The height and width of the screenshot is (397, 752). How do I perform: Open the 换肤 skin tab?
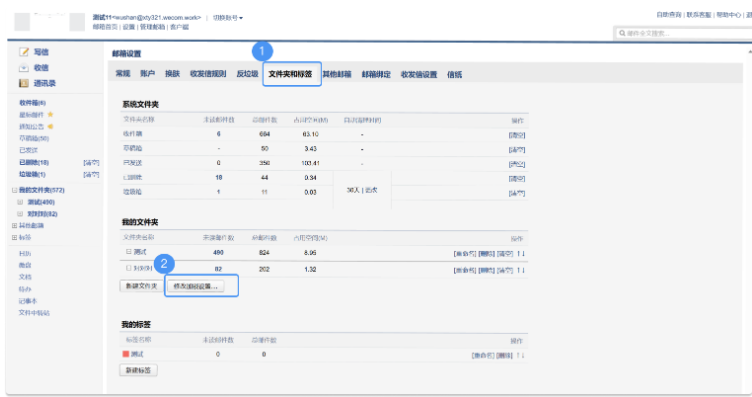point(172,74)
